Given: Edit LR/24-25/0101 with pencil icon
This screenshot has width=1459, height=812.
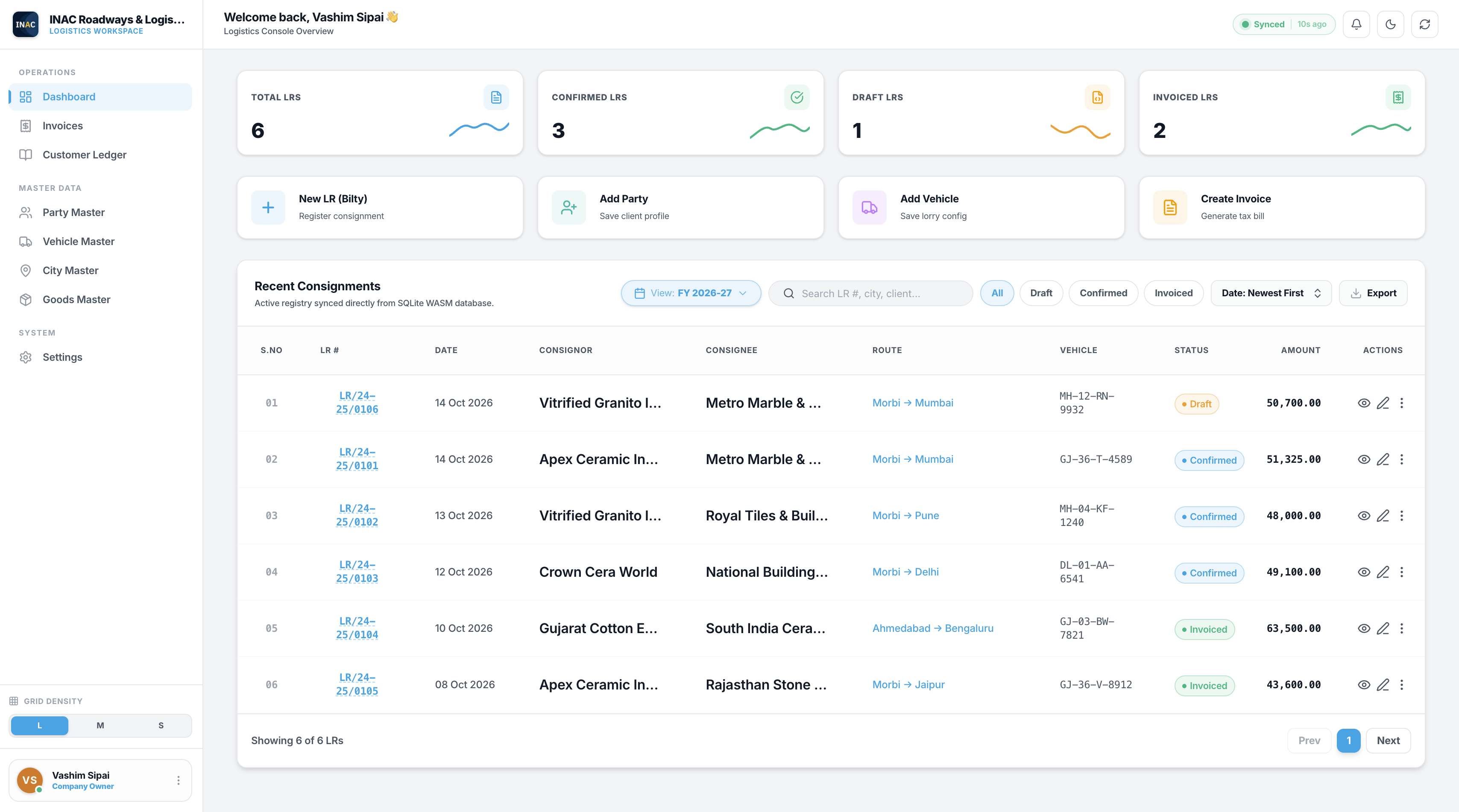Looking at the screenshot, I should [x=1383, y=459].
